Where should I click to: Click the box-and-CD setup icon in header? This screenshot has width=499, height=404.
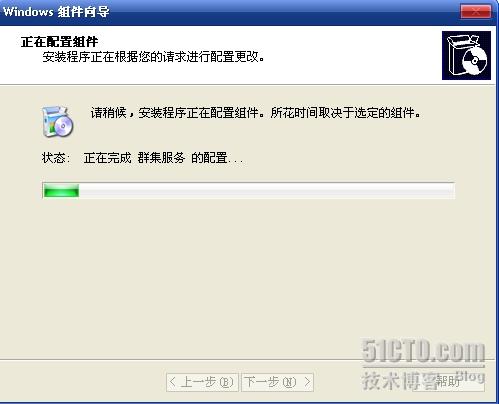pyautogui.click(x=466, y=55)
